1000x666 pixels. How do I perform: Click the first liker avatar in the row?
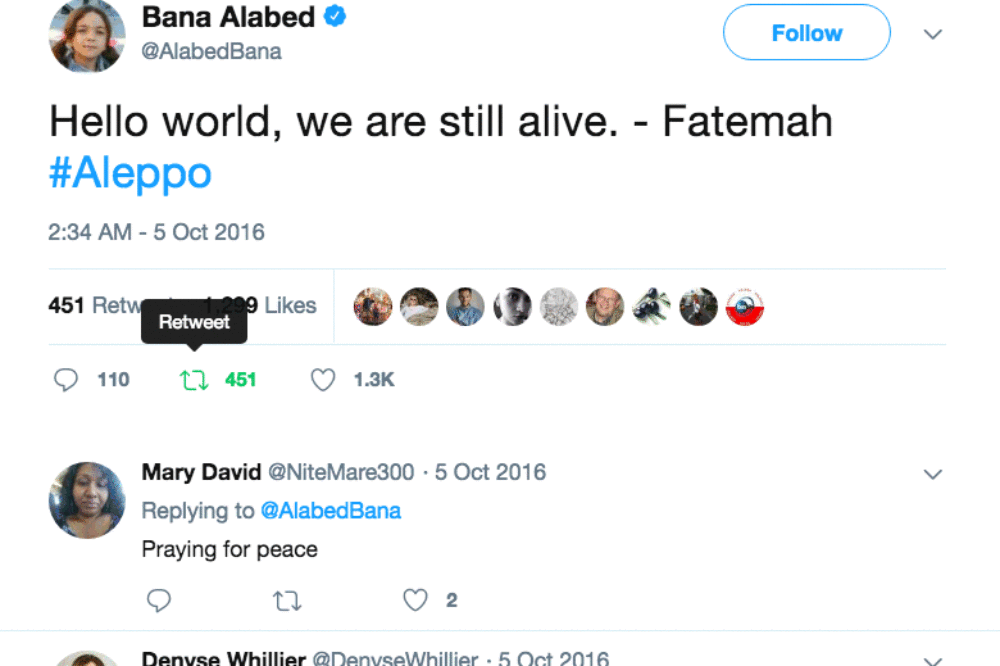(373, 306)
